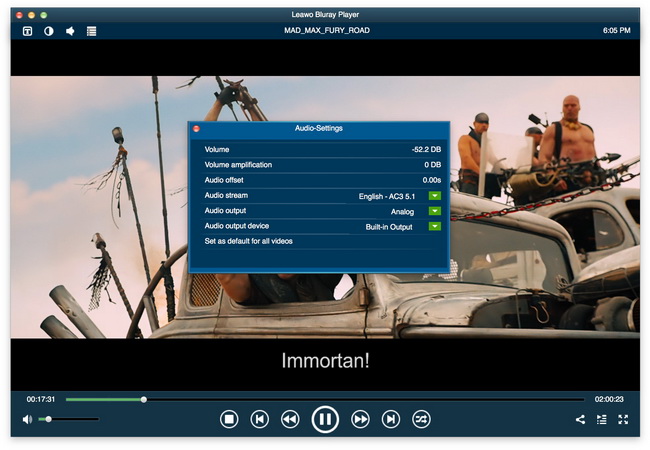The image size is (650, 450).
Task: Open video settings contrast icon
Action: point(48,31)
